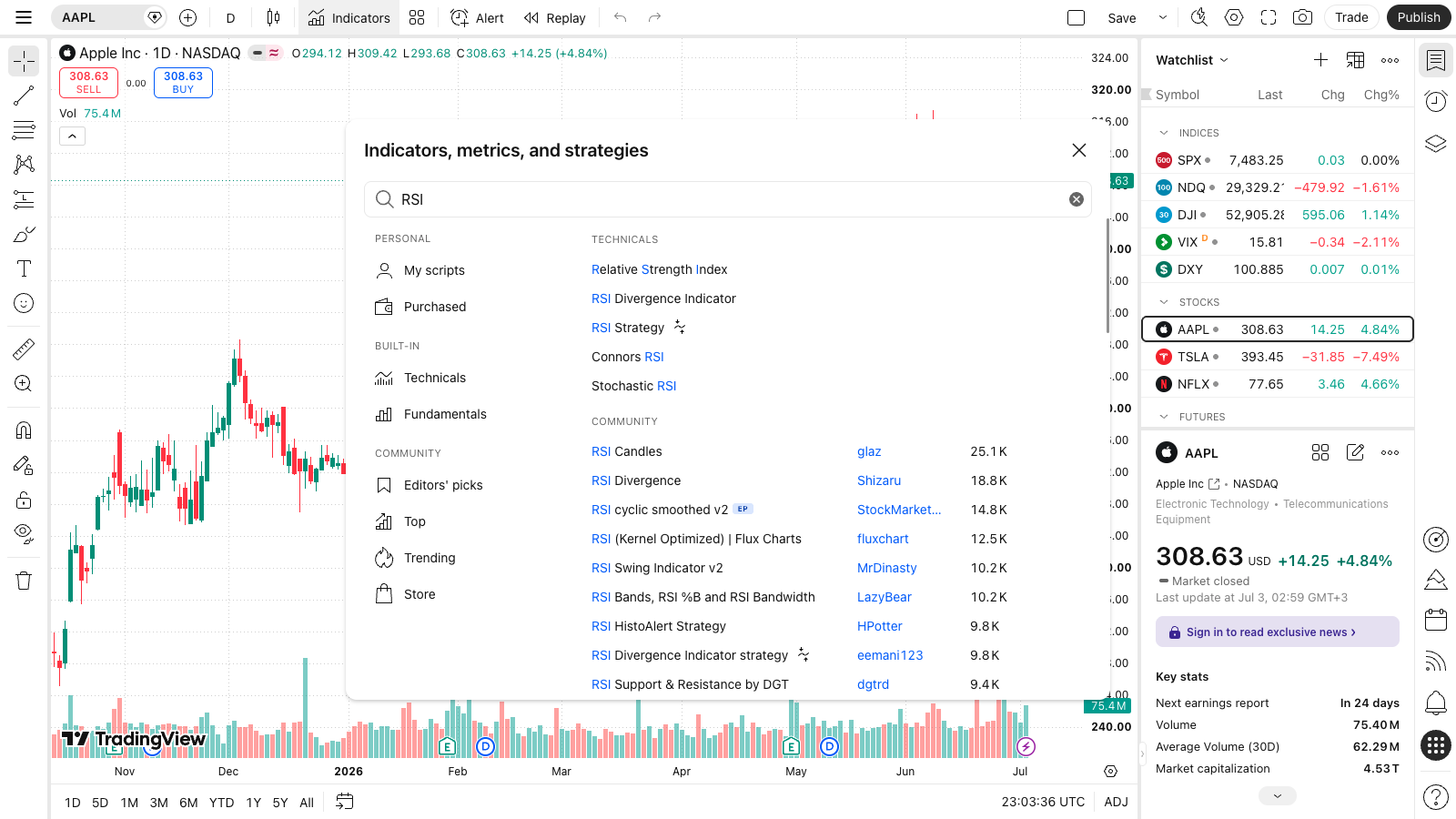
Task: Open watchlist advanced view table icon
Action: (1355, 60)
